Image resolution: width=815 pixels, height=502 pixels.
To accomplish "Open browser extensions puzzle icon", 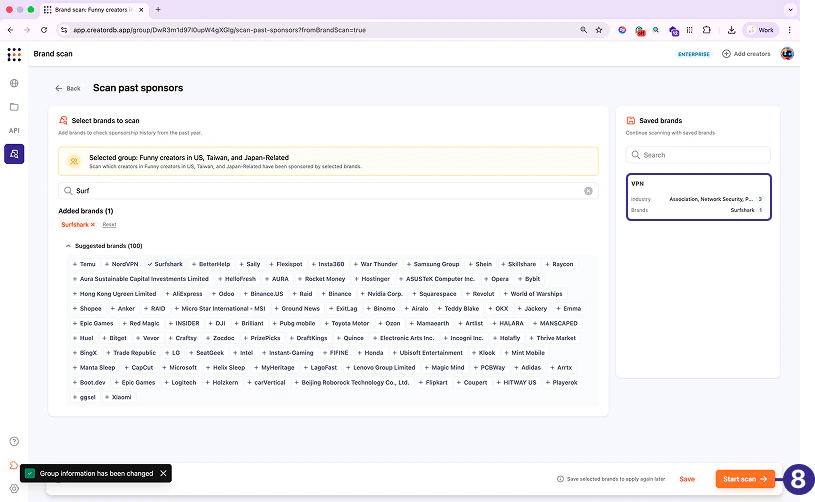I will 706,30.
